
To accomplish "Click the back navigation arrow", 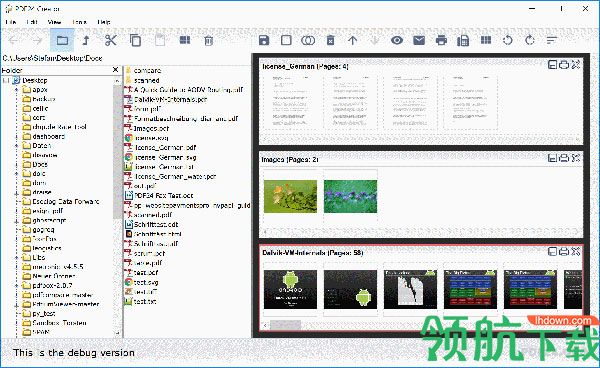I will tap(13, 40).
